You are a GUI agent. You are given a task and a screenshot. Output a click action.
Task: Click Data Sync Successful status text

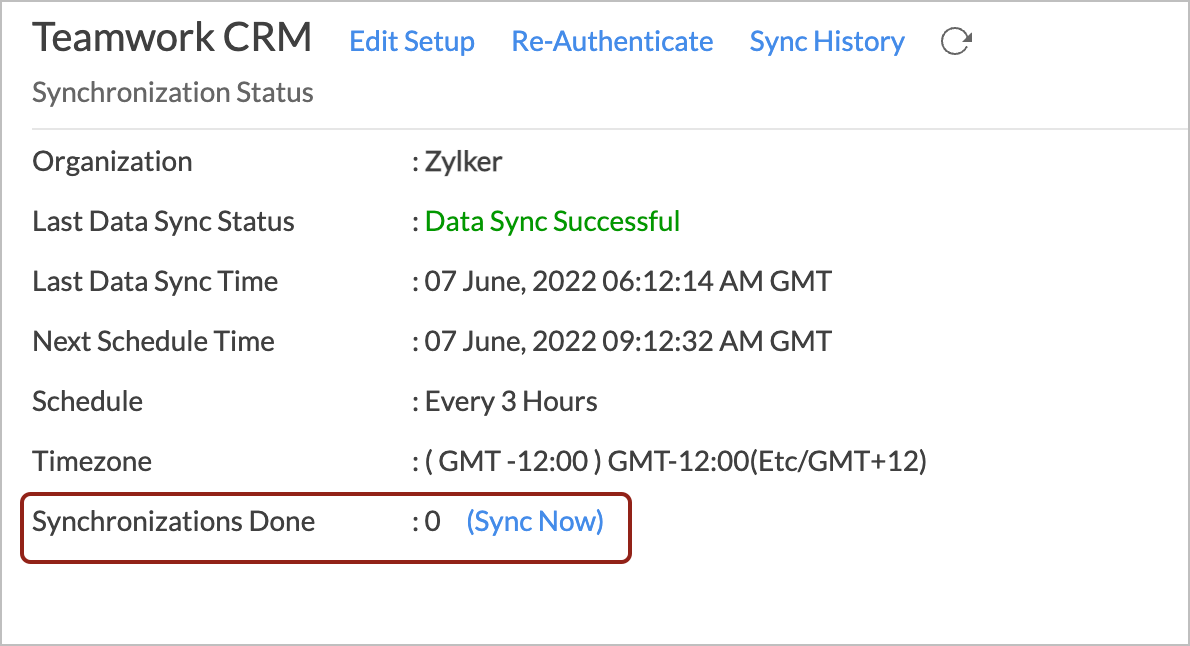point(552,222)
